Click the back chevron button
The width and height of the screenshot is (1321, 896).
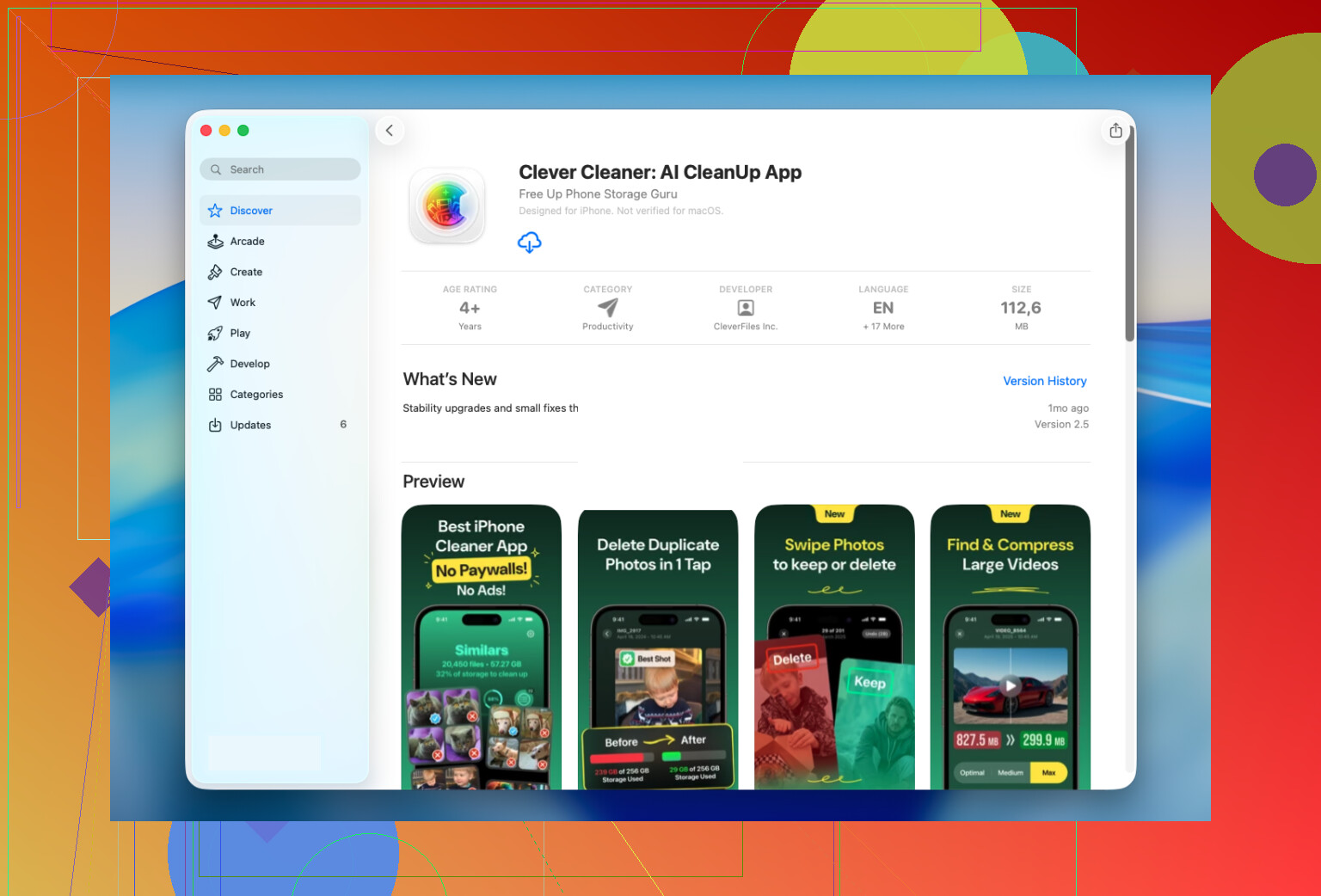[390, 131]
